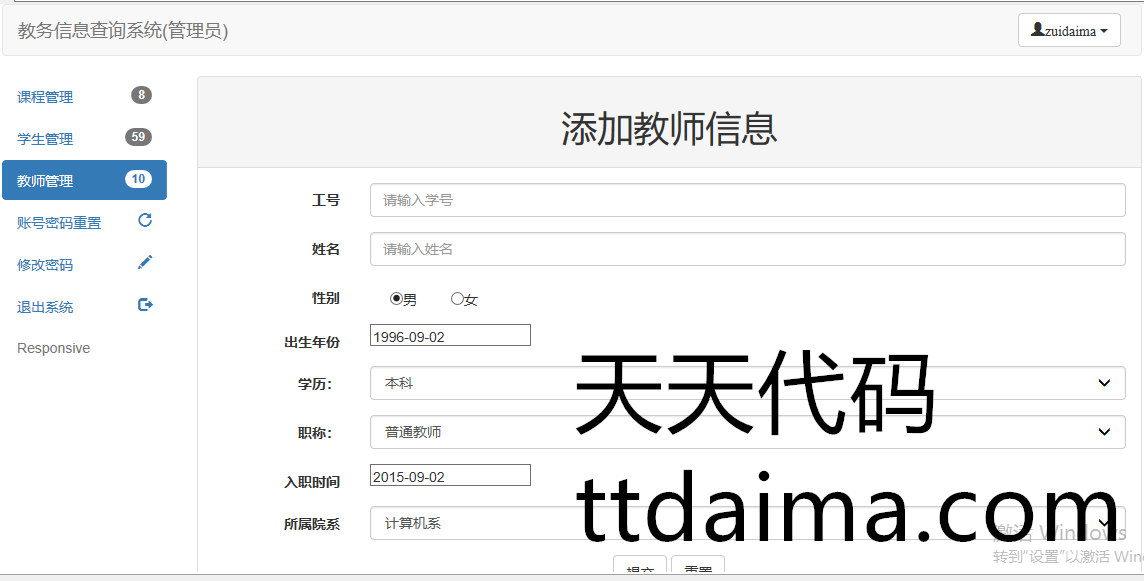
Task: Click the 教务信息查询系统 header title link
Action: (x=123, y=31)
